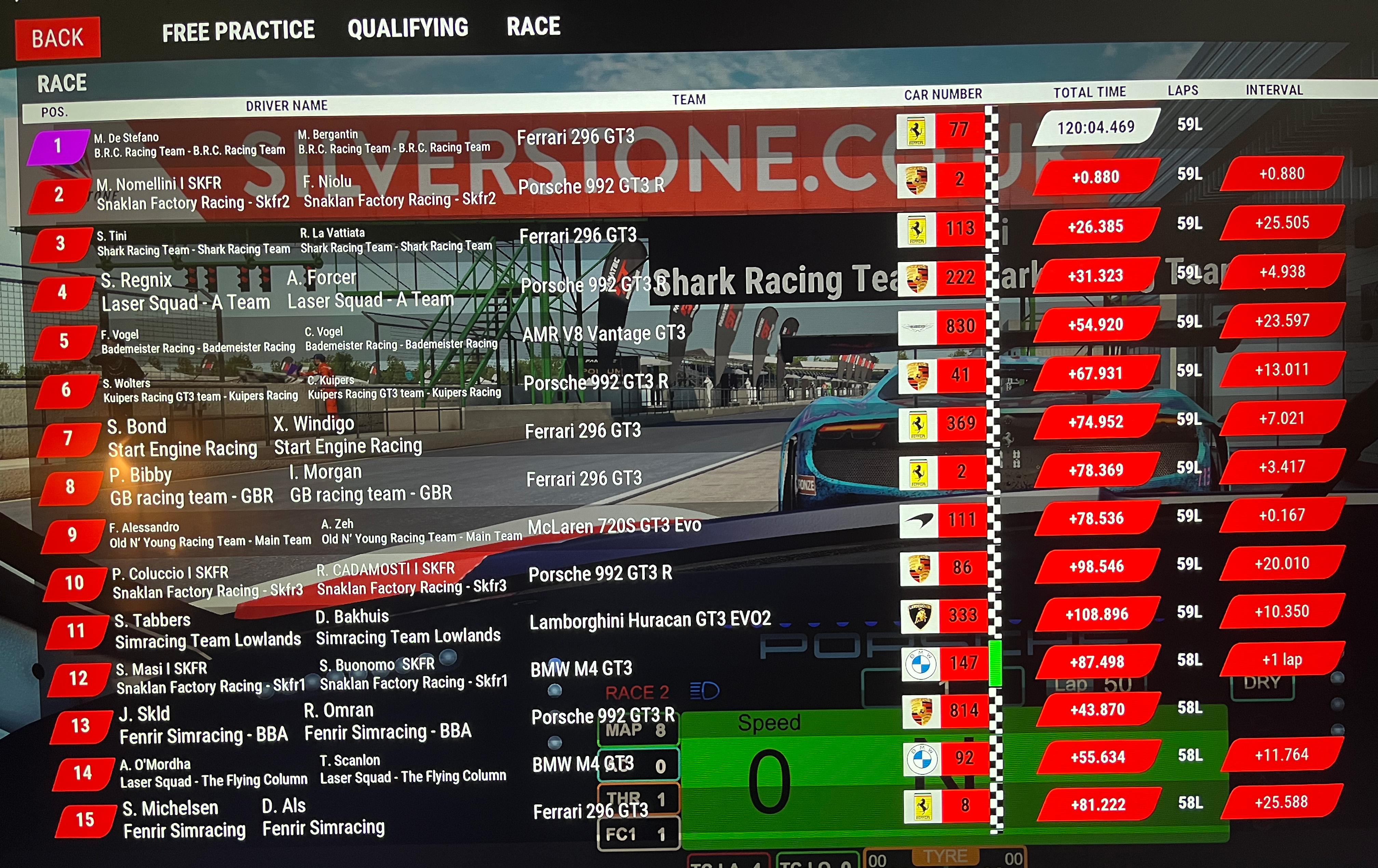Click purple position 1 badge
Viewport: 1378px width, 868px height.
58,147
